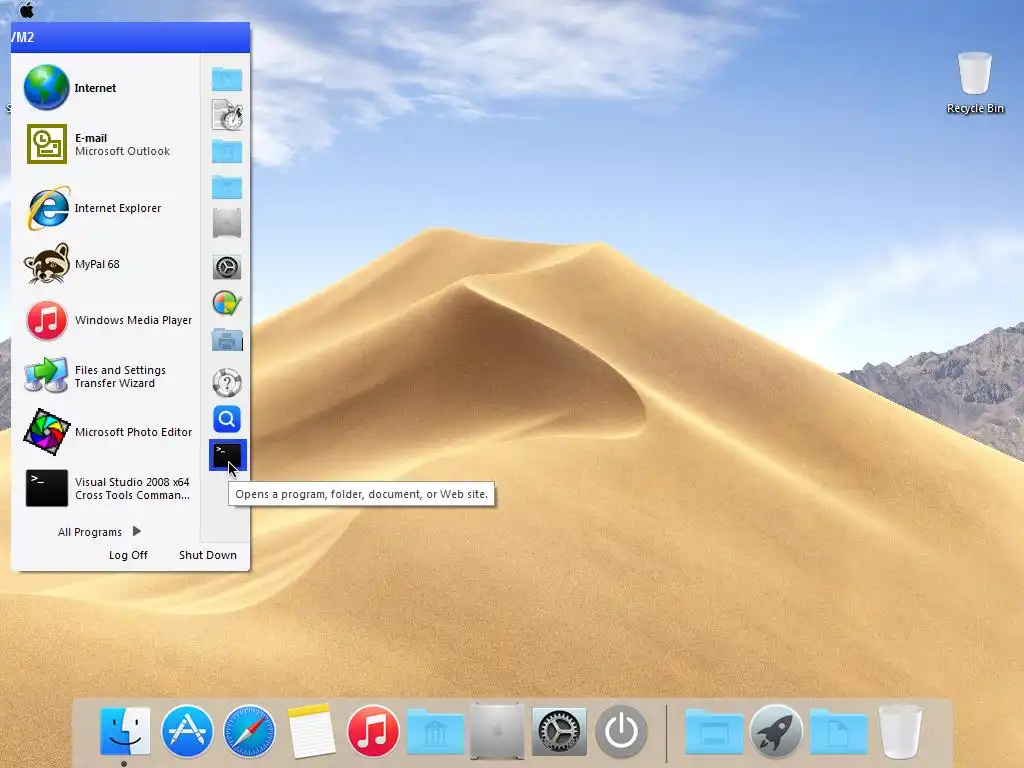Open folder icon directly above the tower icon
Viewport: 1024px width, 768px height.
click(227, 187)
